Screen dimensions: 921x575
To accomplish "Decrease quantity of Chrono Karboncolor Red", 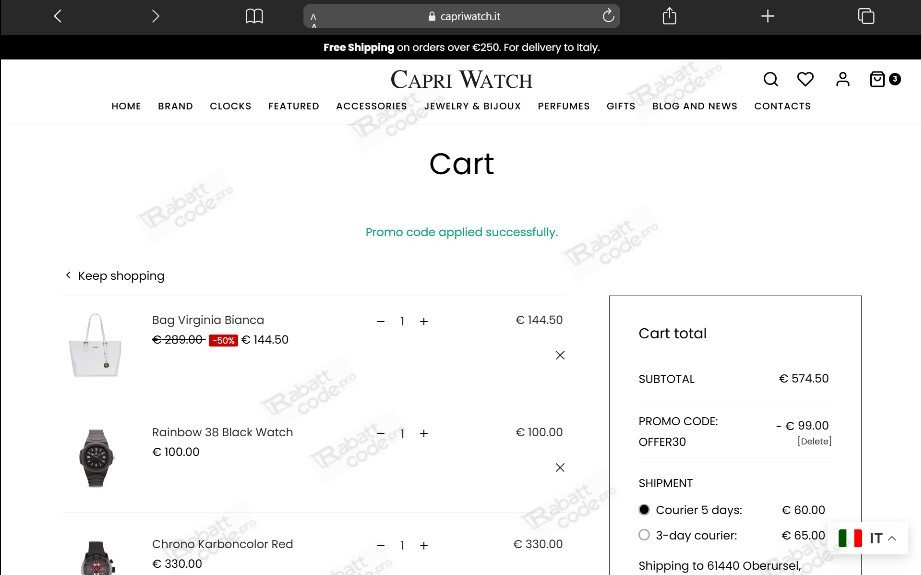I will point(381,546).
